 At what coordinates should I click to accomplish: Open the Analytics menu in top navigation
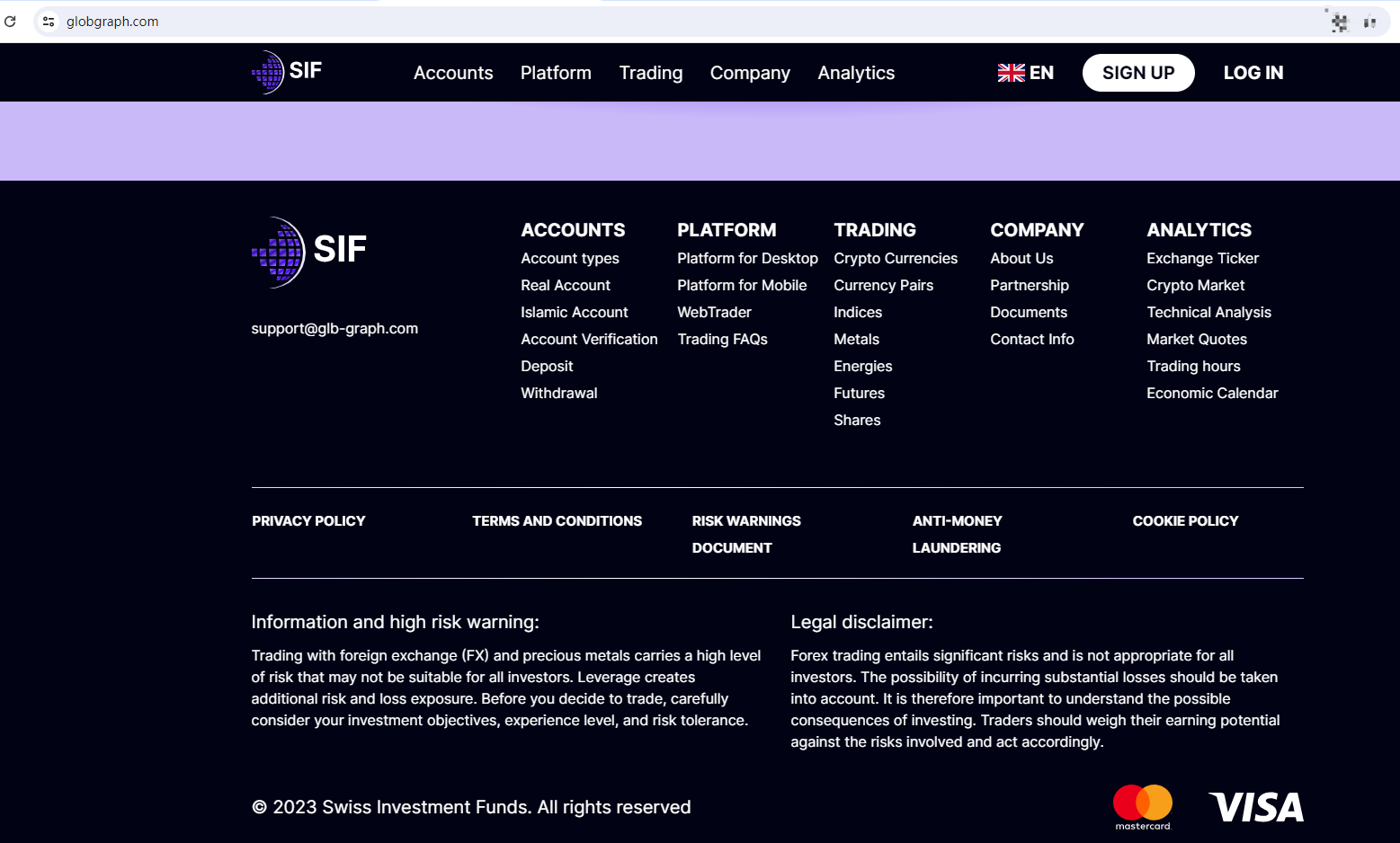click(856, 73)
